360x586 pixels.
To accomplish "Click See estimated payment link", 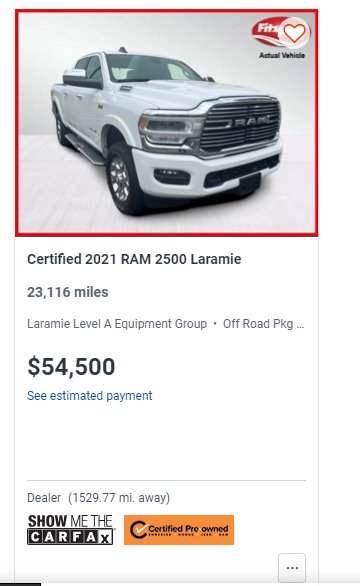I will 90,396.
